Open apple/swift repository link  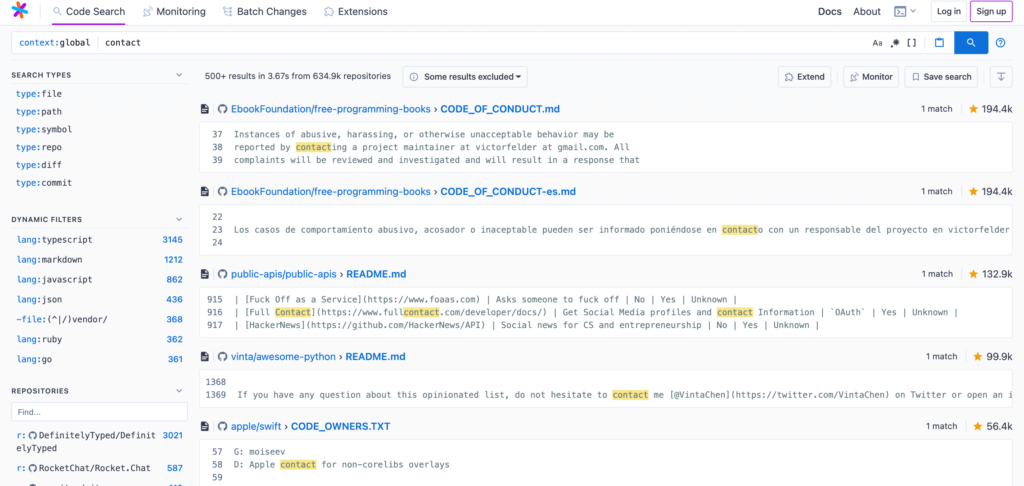(x=255, y=426)
